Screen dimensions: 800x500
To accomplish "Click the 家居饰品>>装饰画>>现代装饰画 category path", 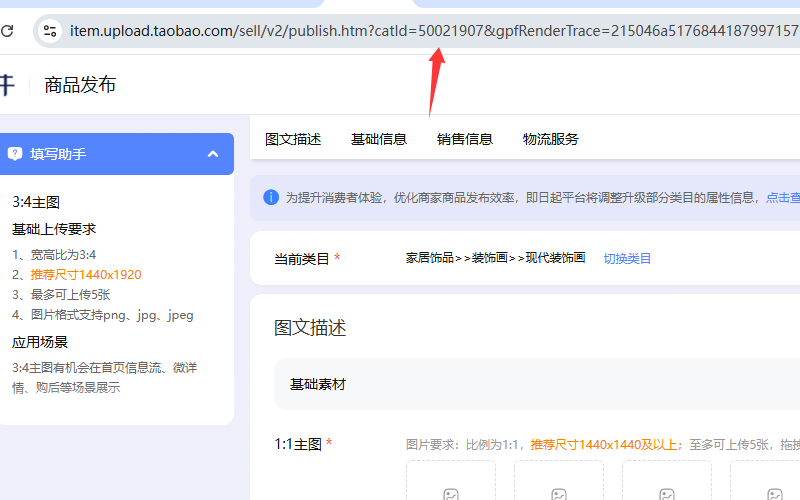I will [x=495, y=258].
